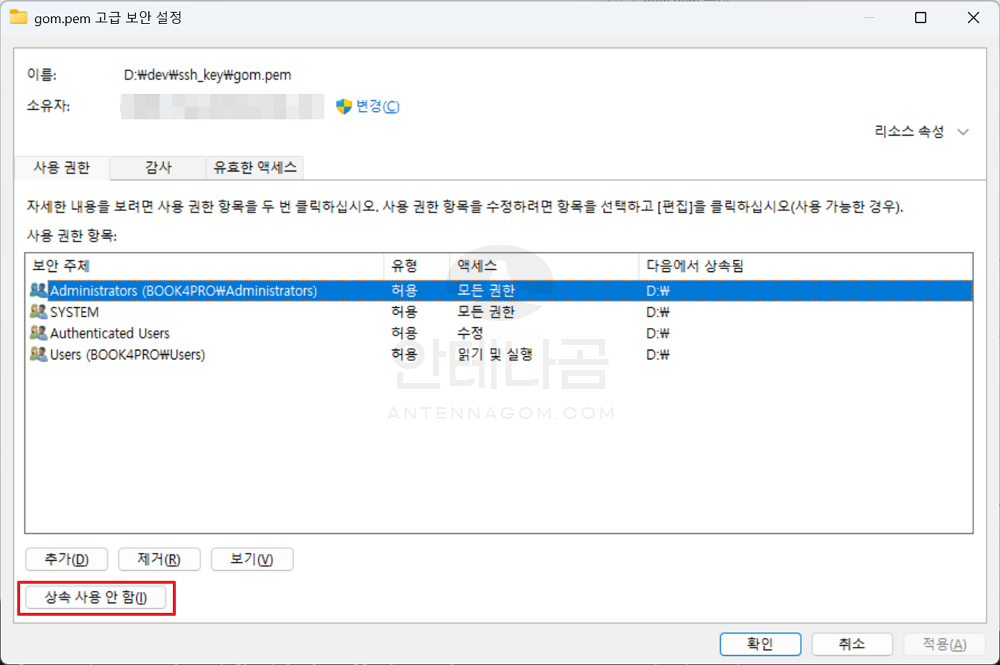Click the 보기(V) button
The width and height of the screenshot is (1000, 665).
click(x=252, y=559)
